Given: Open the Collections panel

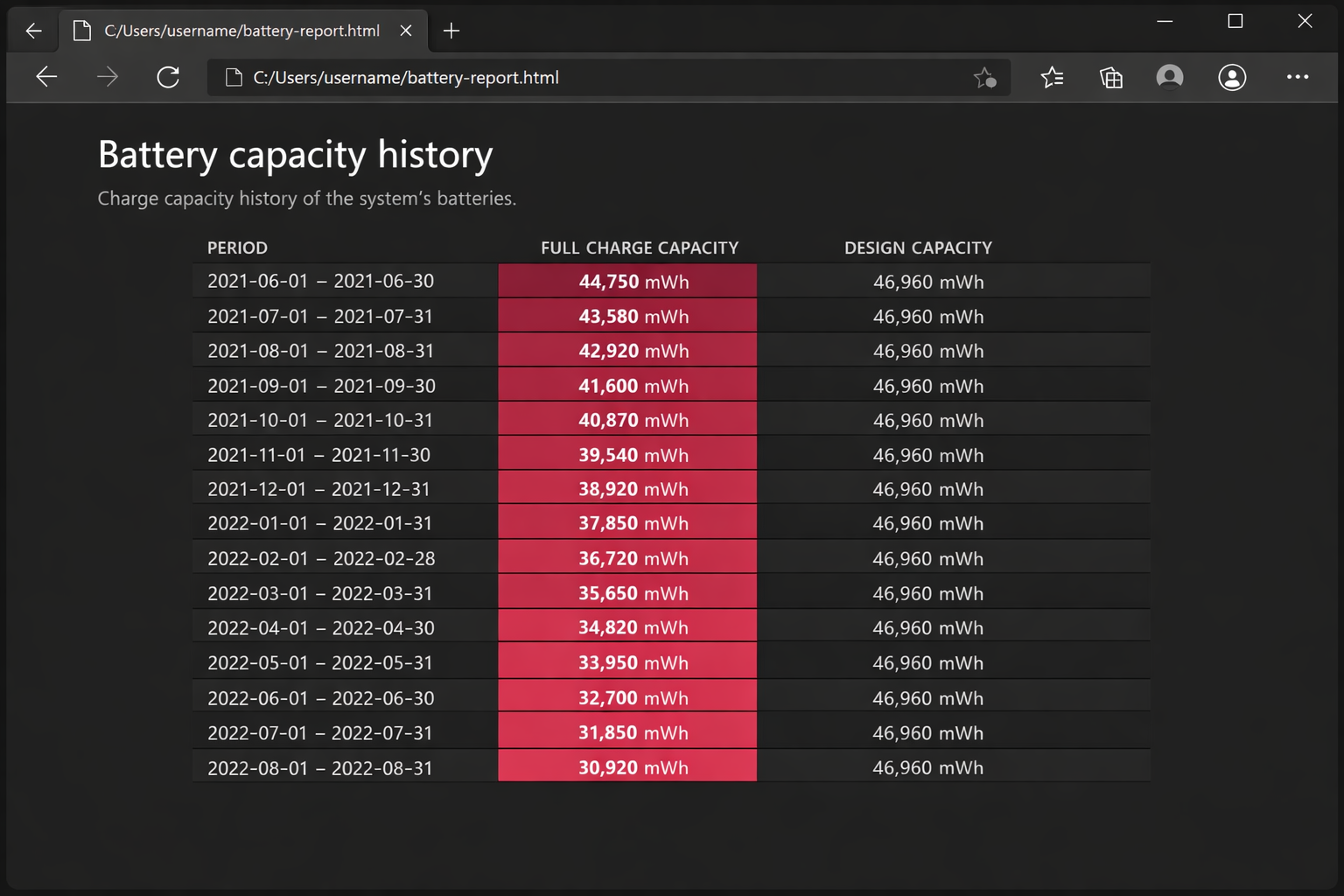Looking at the screenshot, I should tap(1110, 77).
